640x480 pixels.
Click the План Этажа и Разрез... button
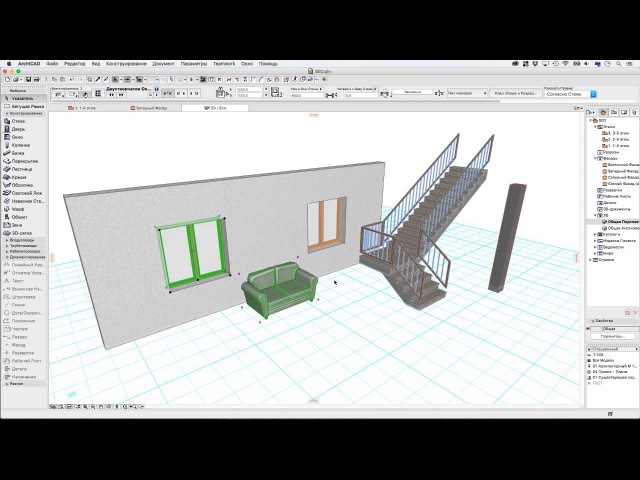click(x=515, y=93)
